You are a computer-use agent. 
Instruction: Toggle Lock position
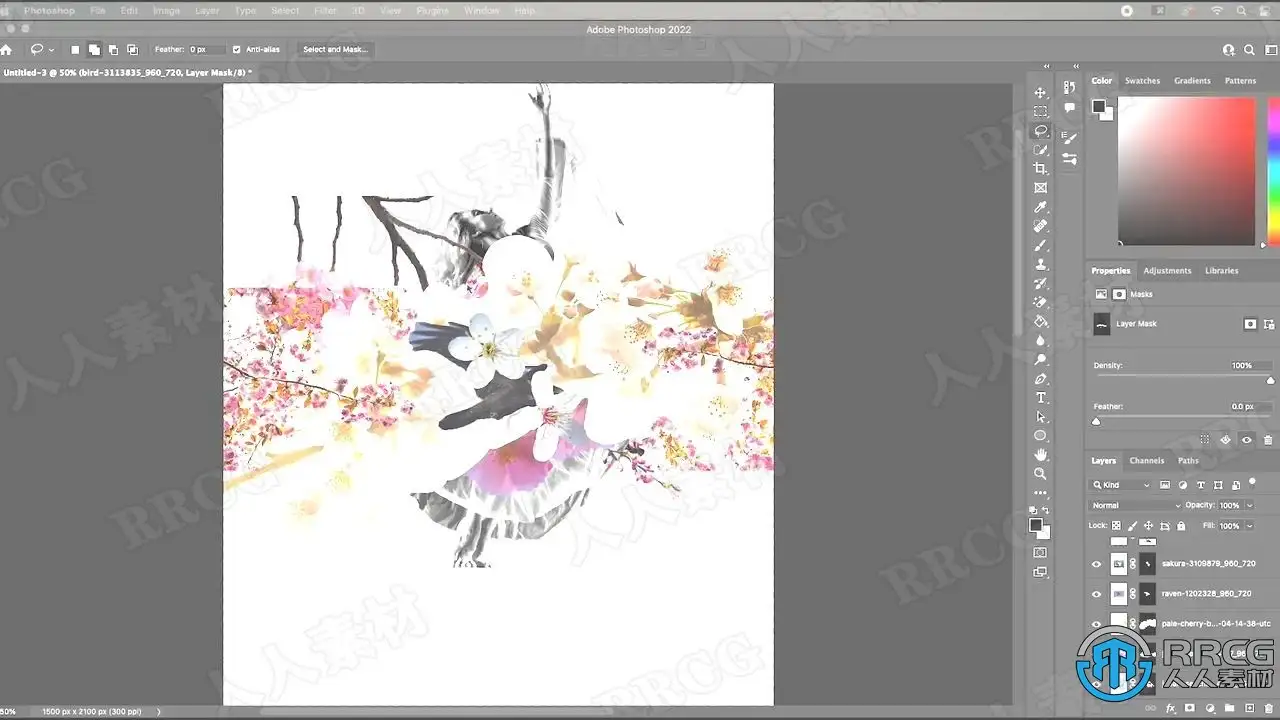click(1149, 526)
